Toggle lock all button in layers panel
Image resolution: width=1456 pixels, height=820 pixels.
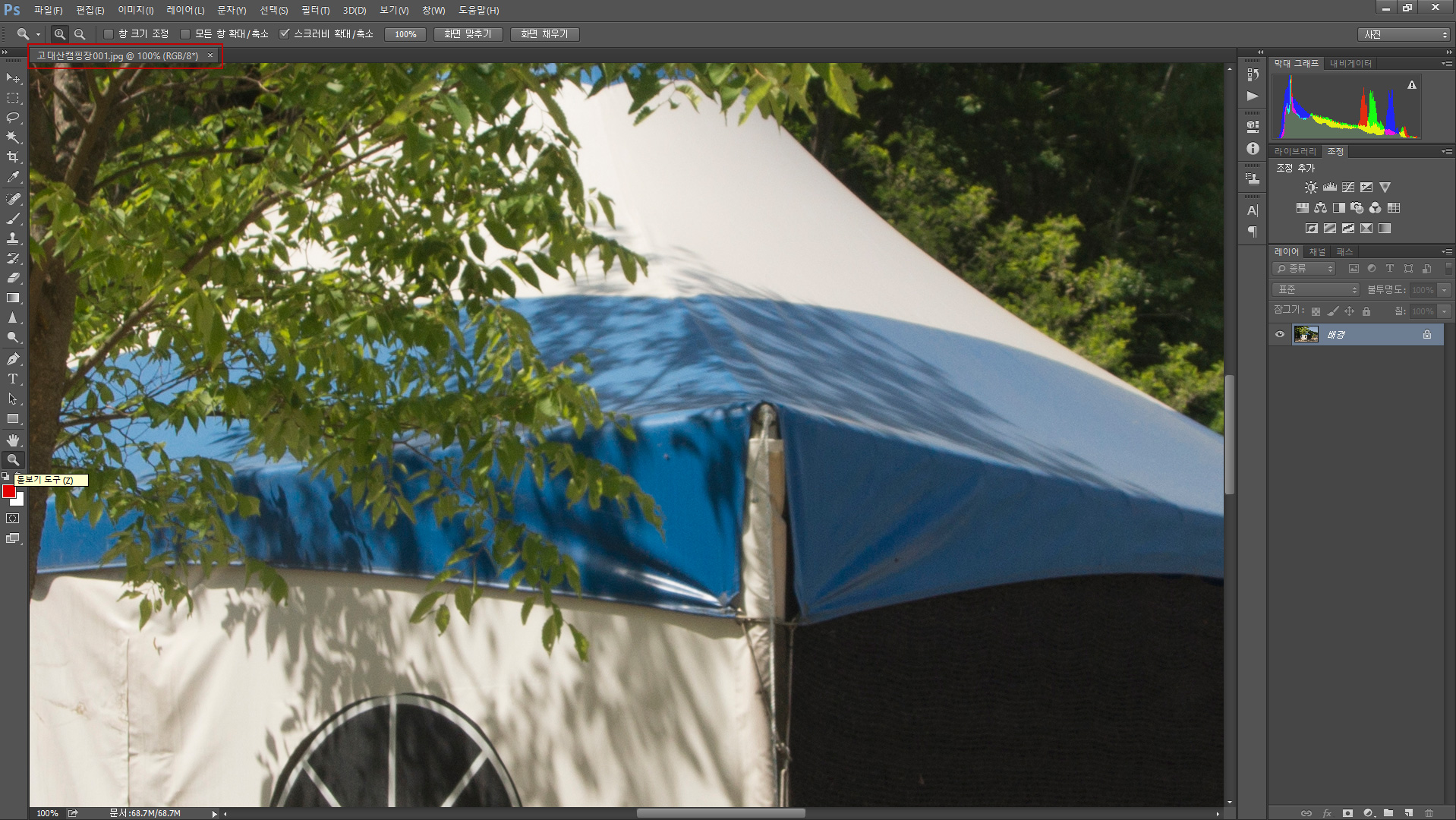coord(1366,311)
